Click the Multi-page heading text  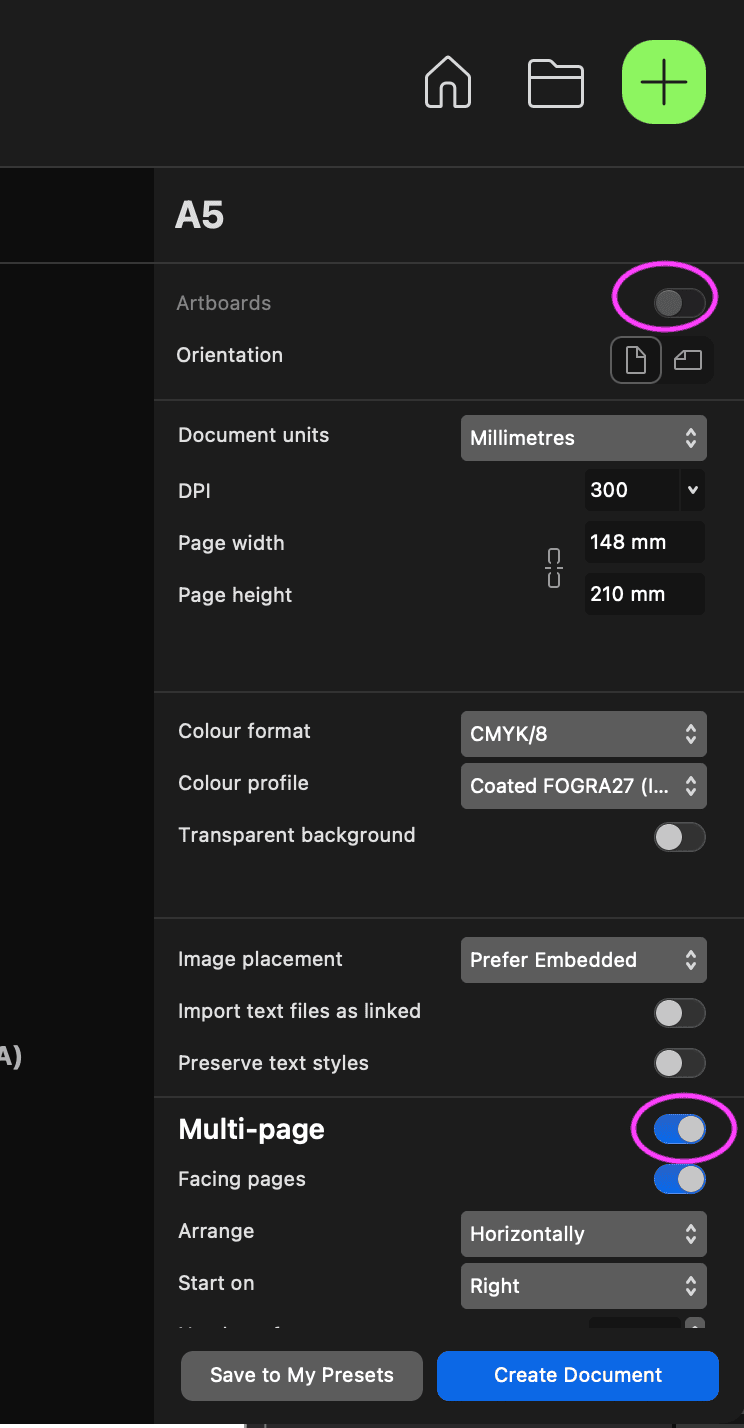[251, 1129]
